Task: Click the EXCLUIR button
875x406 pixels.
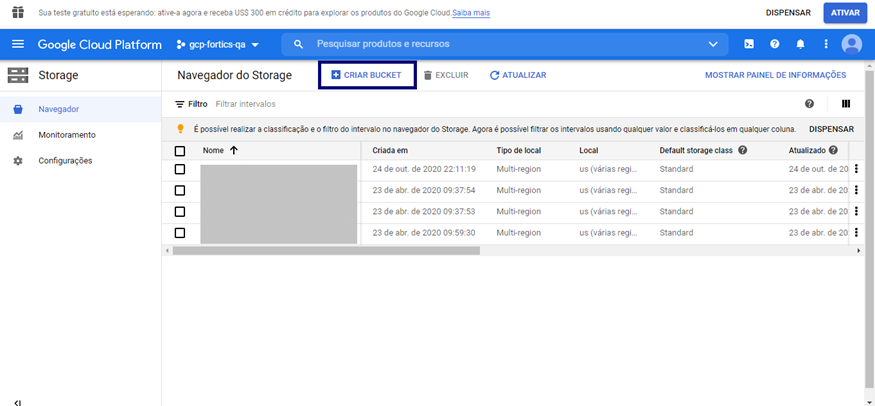Action: (445, 75)
